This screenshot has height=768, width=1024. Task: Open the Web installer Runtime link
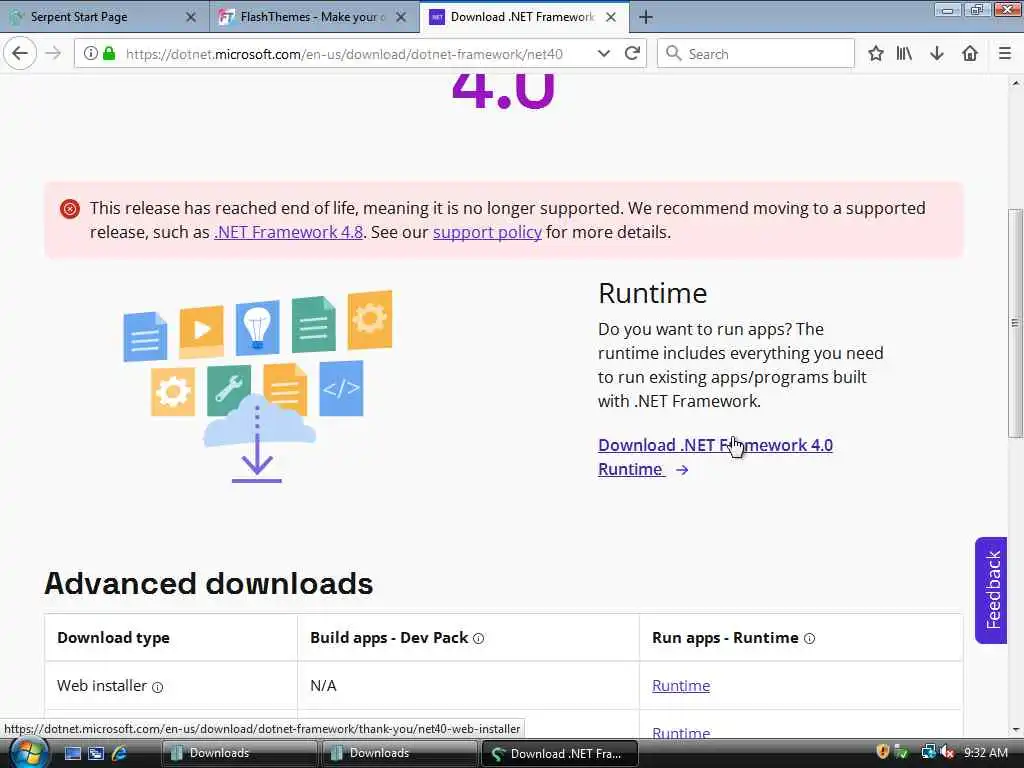pyautogui.click(x=680, y=686)
